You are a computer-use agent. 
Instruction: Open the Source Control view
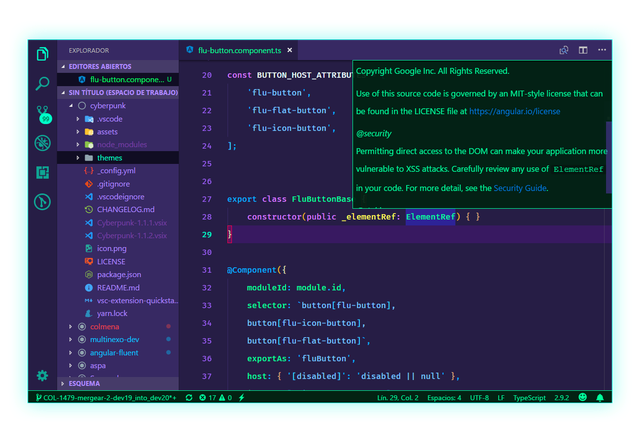pos(42,113)
